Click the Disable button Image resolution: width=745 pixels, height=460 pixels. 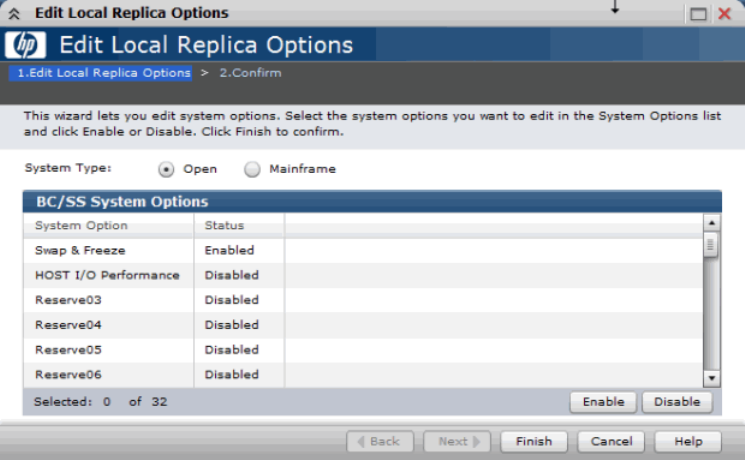point(677,402)
